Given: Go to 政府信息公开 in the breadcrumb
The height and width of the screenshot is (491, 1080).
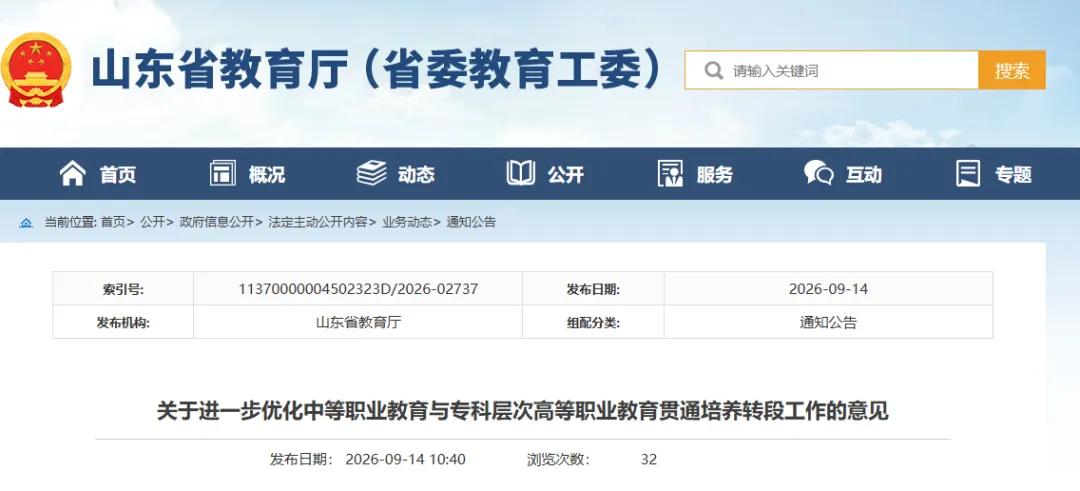Looking at the screenshot, I should pyautogui.click(x=217, y=222).
